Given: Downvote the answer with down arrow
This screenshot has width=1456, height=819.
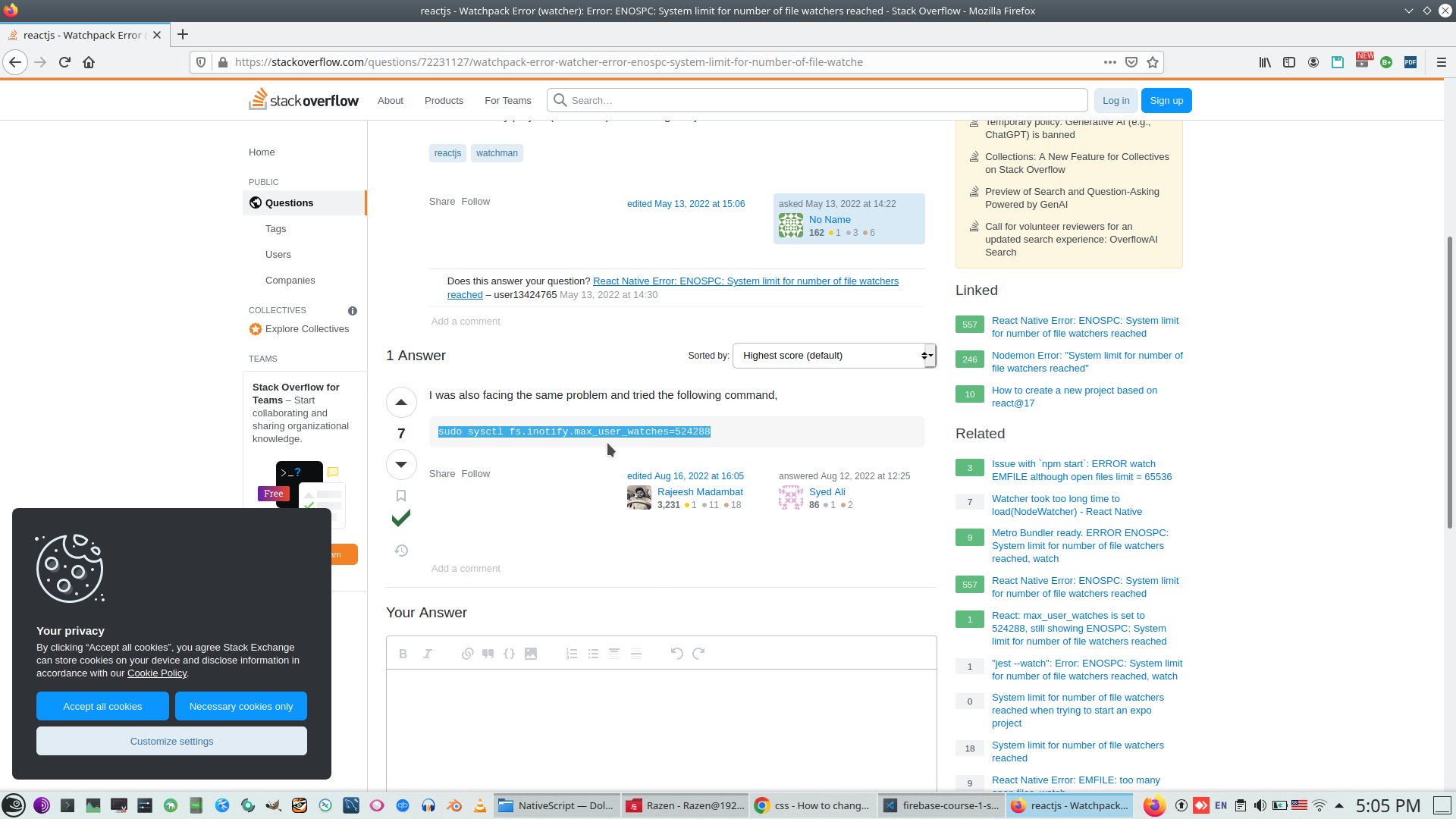Looking at the screenshot, I should [401, 464].
